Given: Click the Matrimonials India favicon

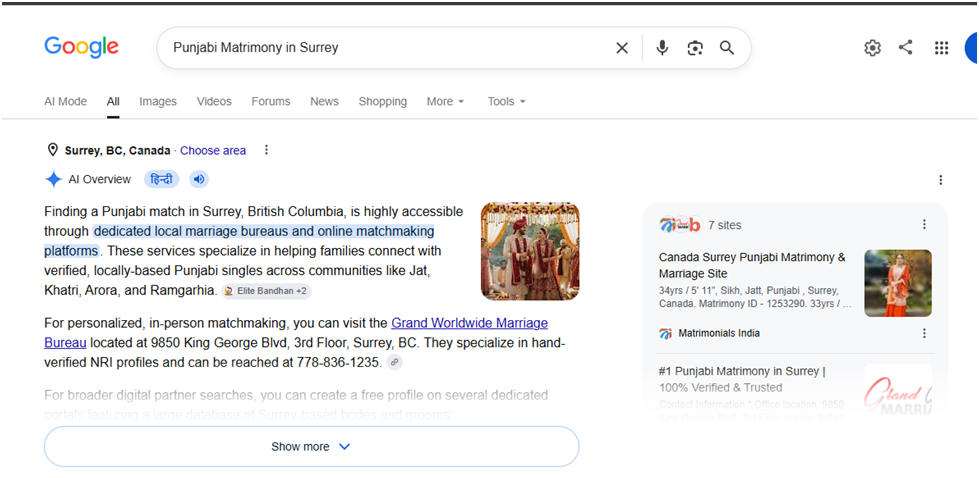Looking at the screenshot, I should pos(666,334).
